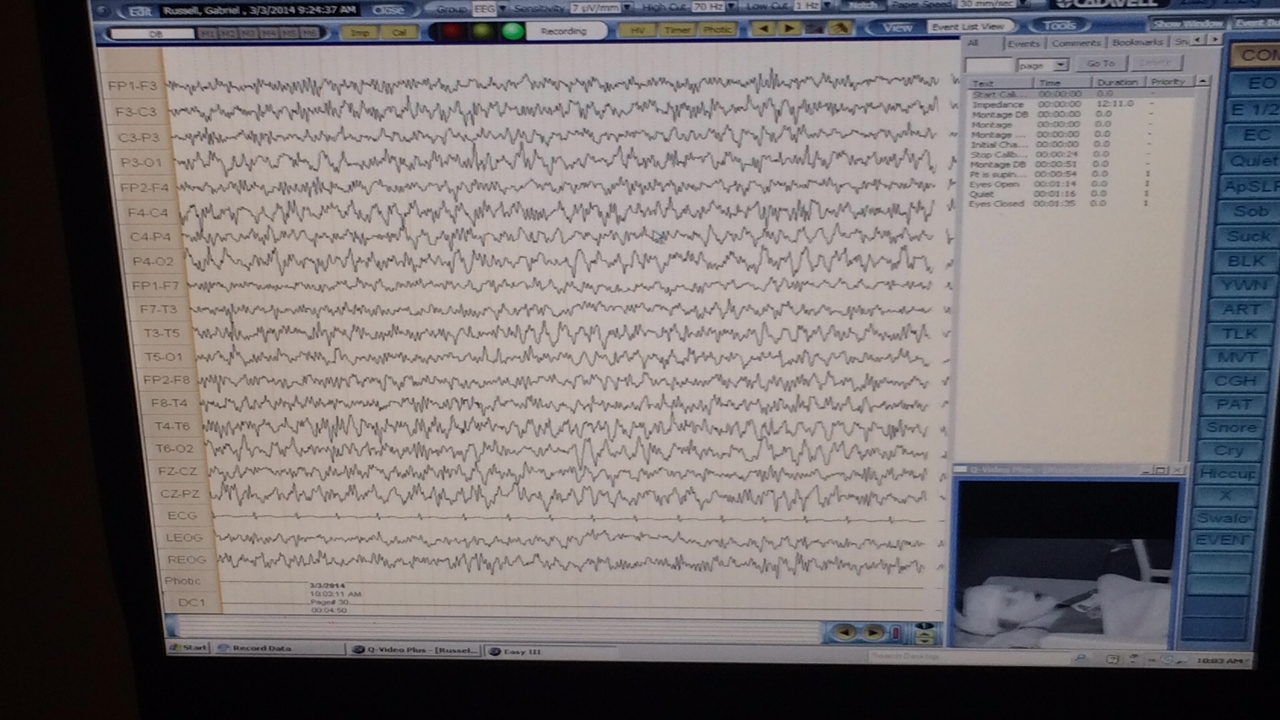This screenshot has width=1280, height=720.
Task: Click the Recording status field
Action: click(x=567, y=30)
